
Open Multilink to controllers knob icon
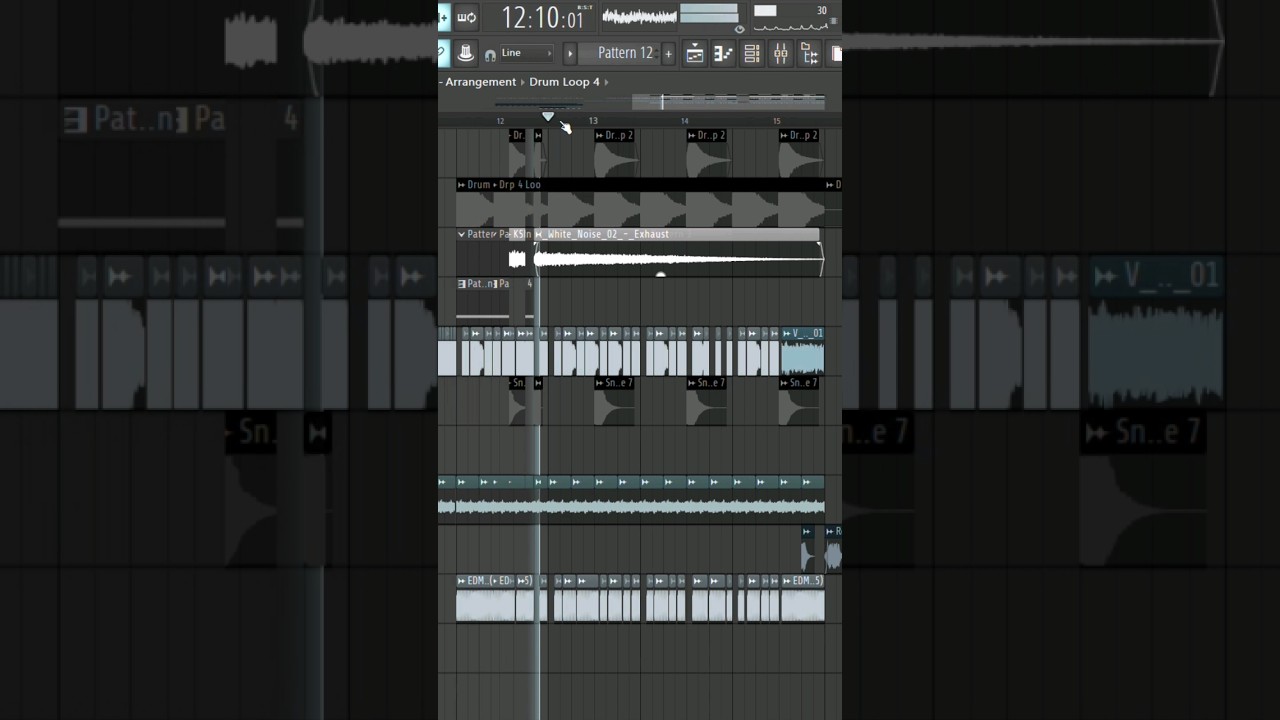point(466,53)
